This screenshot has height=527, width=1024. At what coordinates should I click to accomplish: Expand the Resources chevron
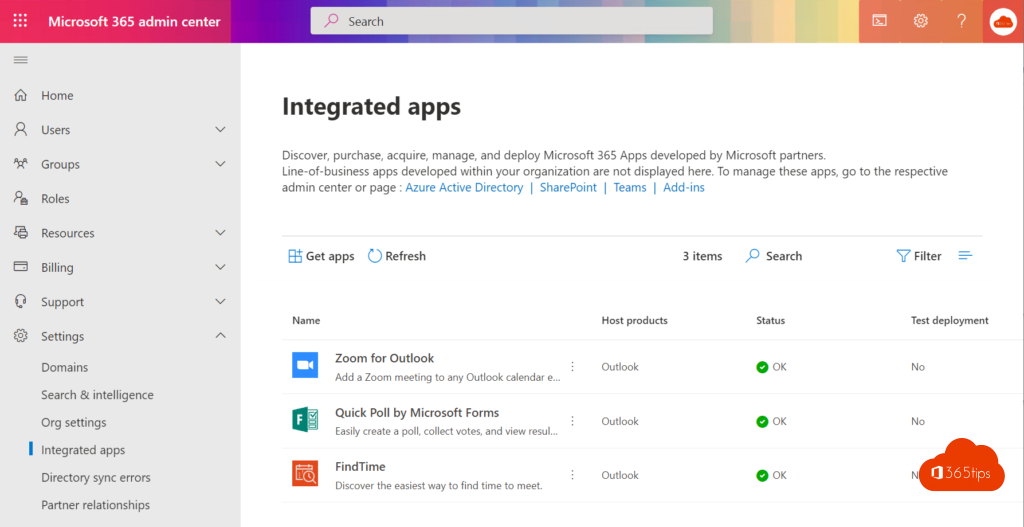coord(221,232)
